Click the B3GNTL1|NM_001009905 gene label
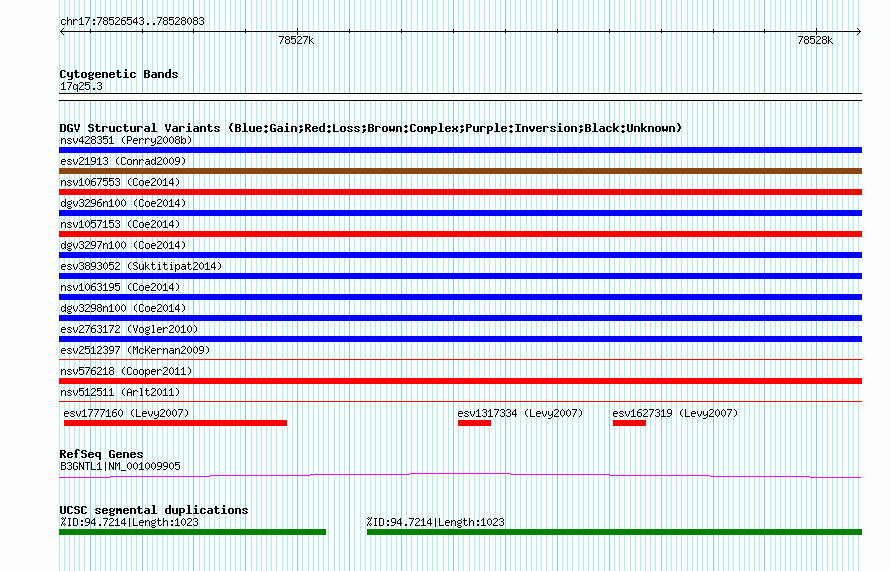 [120, 466]
